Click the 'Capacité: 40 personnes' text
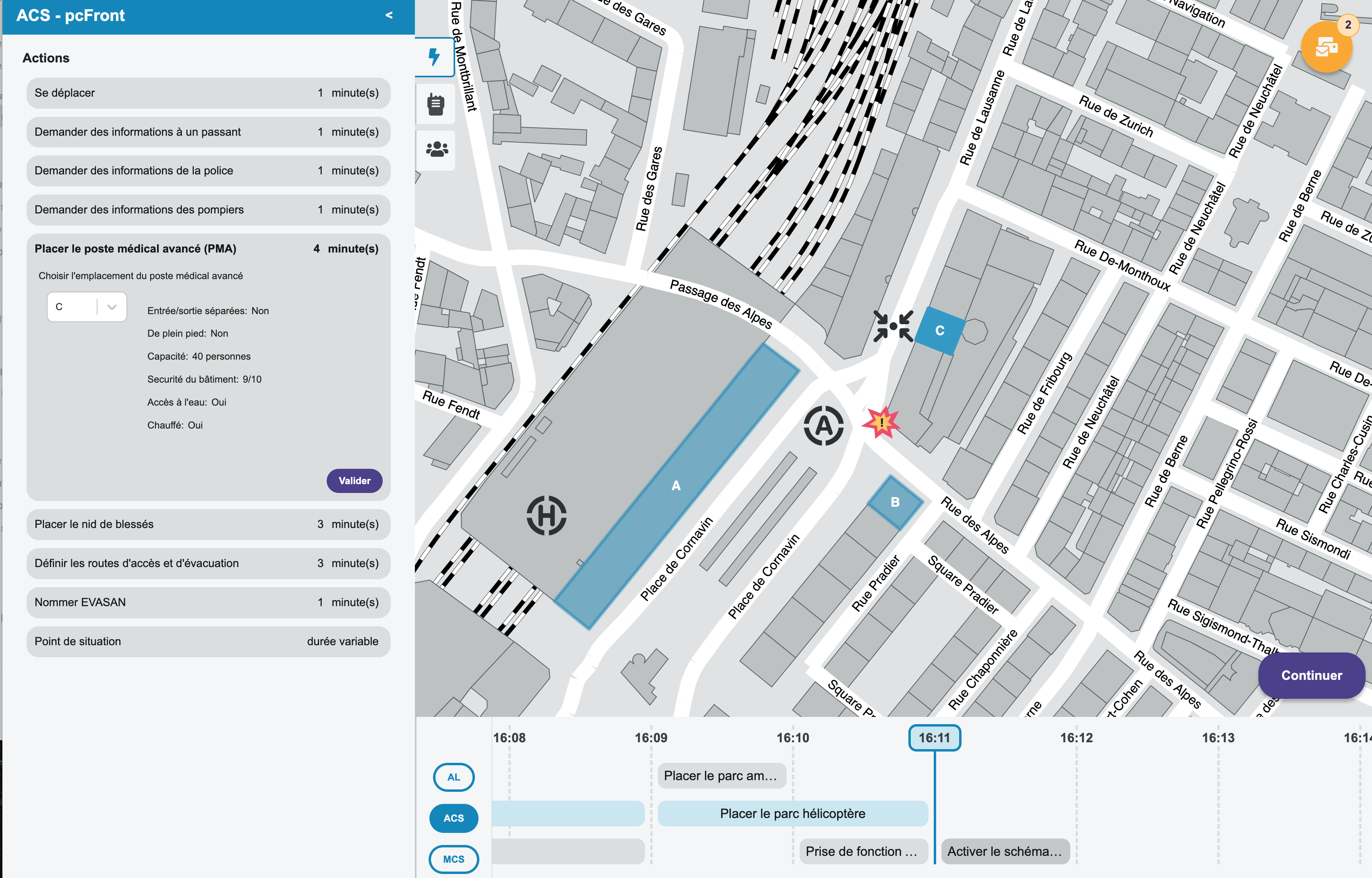This screenshot has height=878, width=1372. coord(199,356)
